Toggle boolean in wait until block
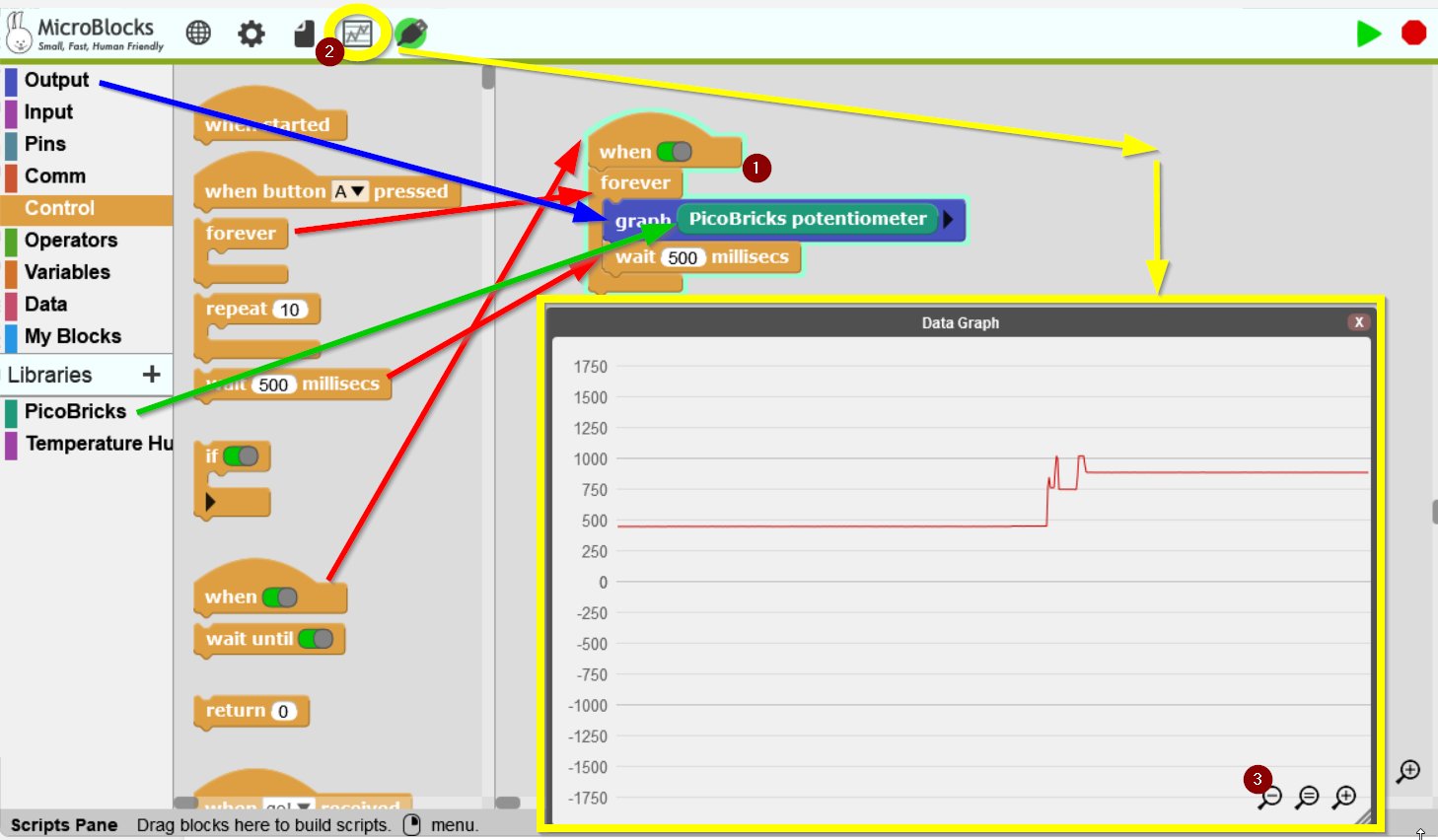The width and height of the screenshot is (1438, 840). point(316,639)
